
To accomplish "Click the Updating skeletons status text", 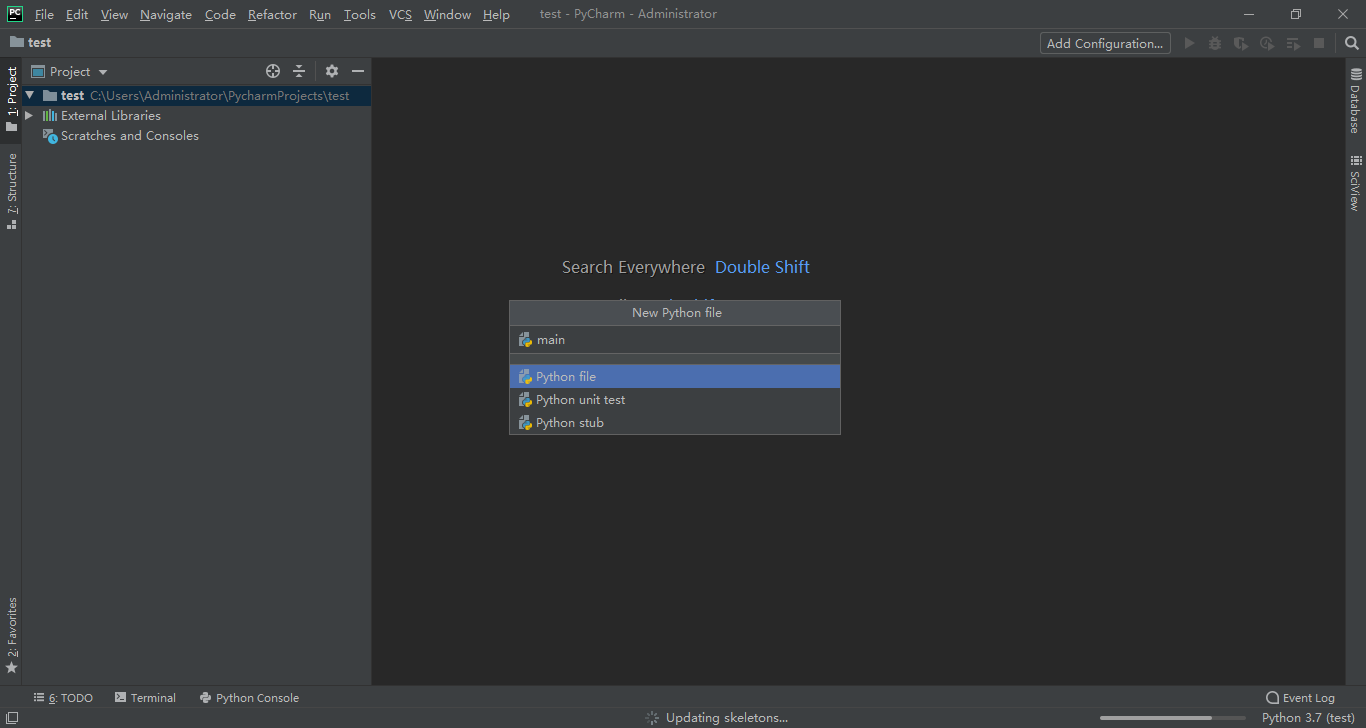I will pyautogui.click(x=727, y=717).
